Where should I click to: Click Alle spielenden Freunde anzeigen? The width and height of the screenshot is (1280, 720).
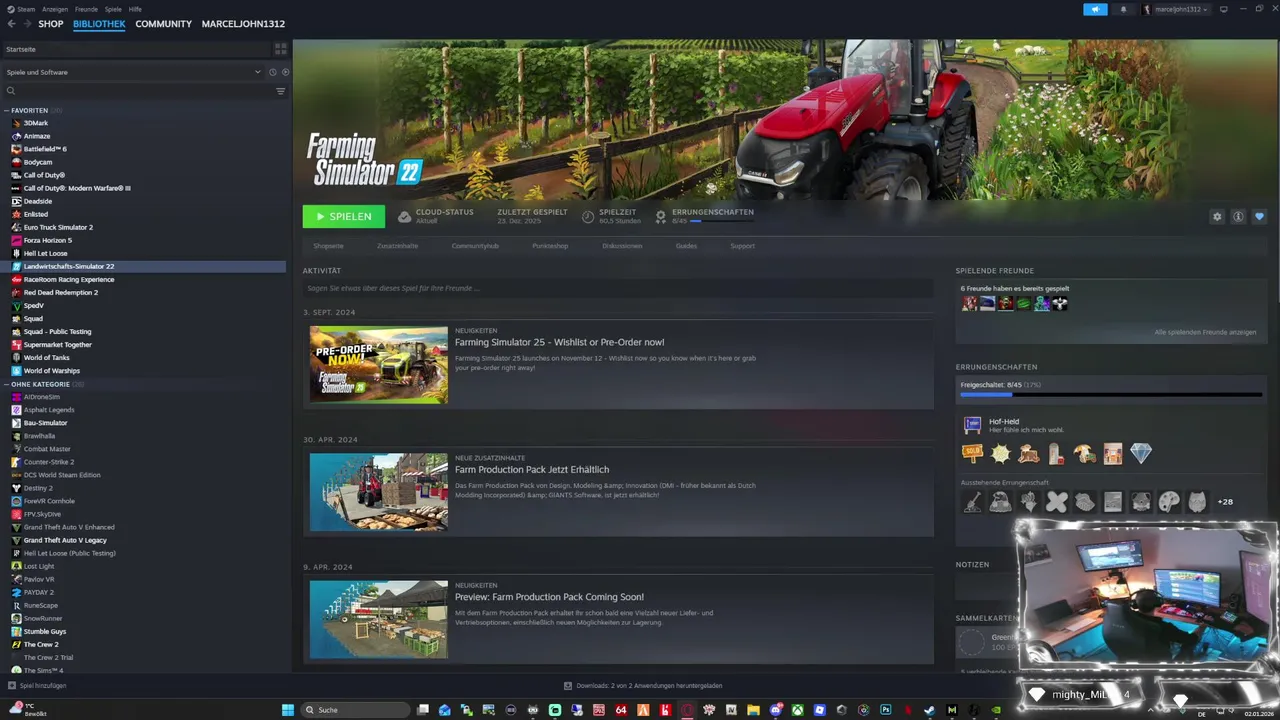tap(1205, 332)
